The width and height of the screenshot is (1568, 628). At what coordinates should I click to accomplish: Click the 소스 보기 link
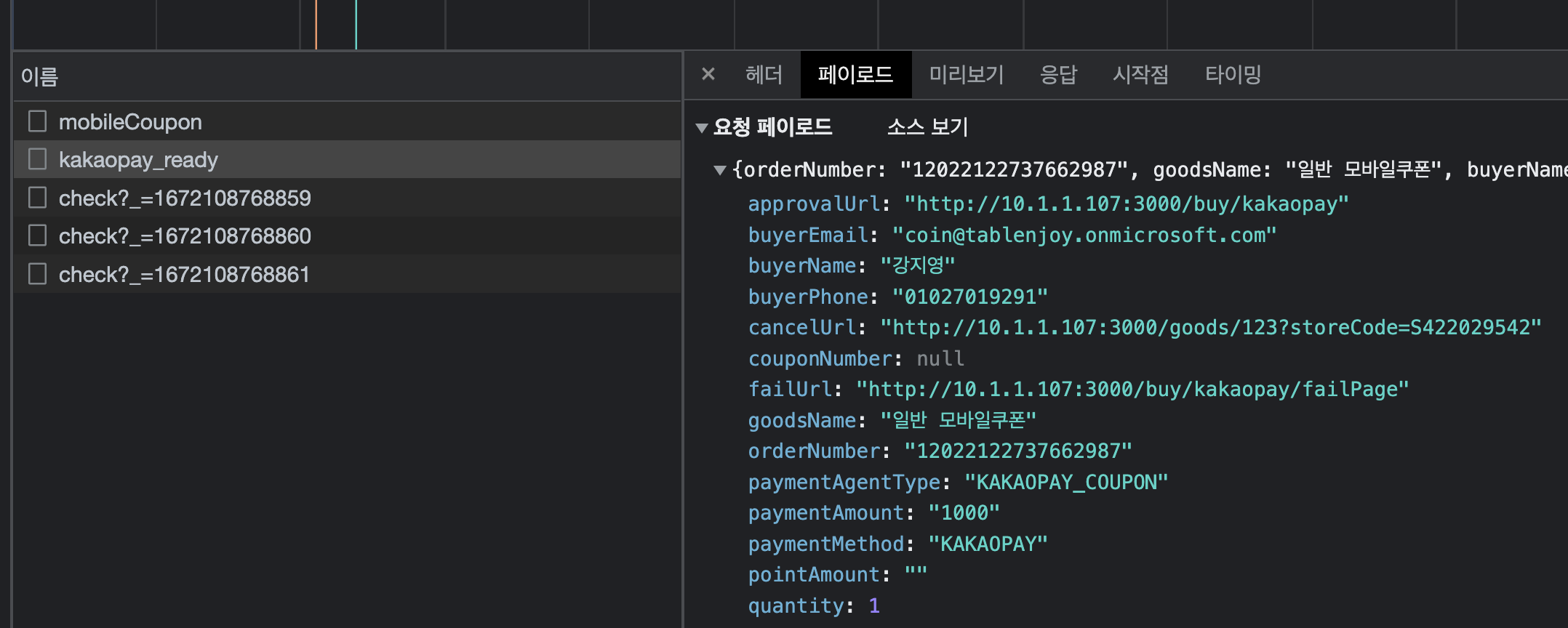click(x=927, y=127)
